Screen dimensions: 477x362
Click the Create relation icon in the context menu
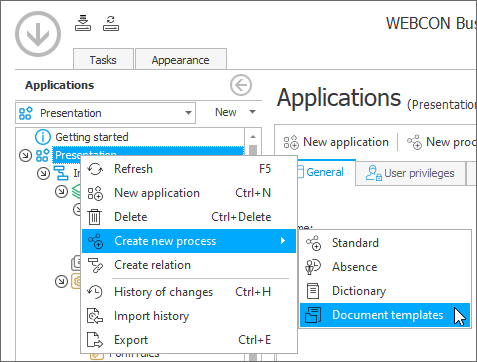point(95,265)
